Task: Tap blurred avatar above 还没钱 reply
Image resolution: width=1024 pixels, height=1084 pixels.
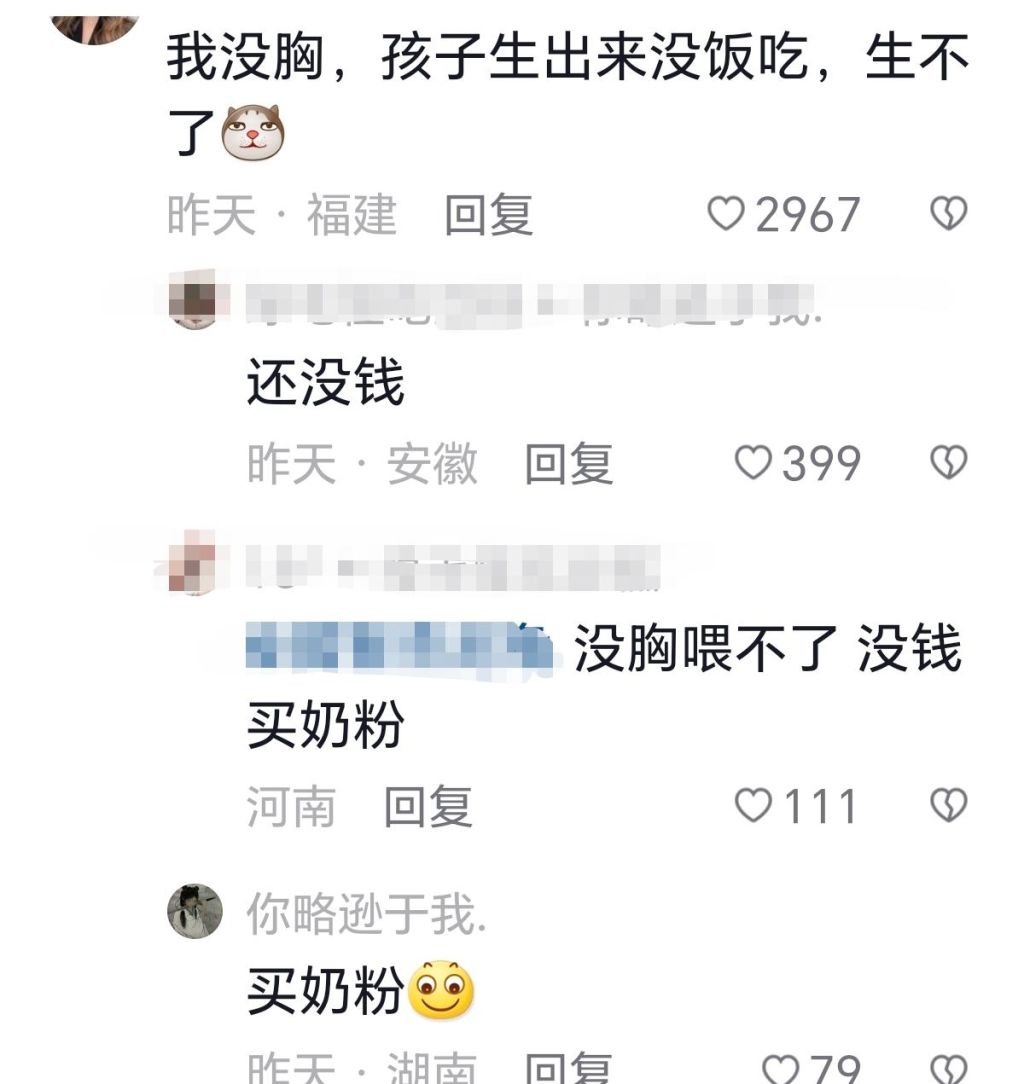Action: click(x=194, y=301)
